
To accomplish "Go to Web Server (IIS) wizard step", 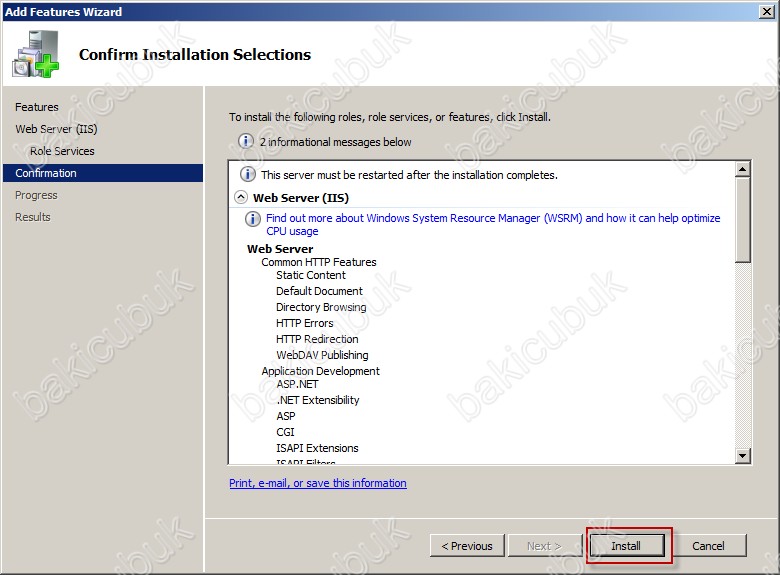I will (56, 129).
